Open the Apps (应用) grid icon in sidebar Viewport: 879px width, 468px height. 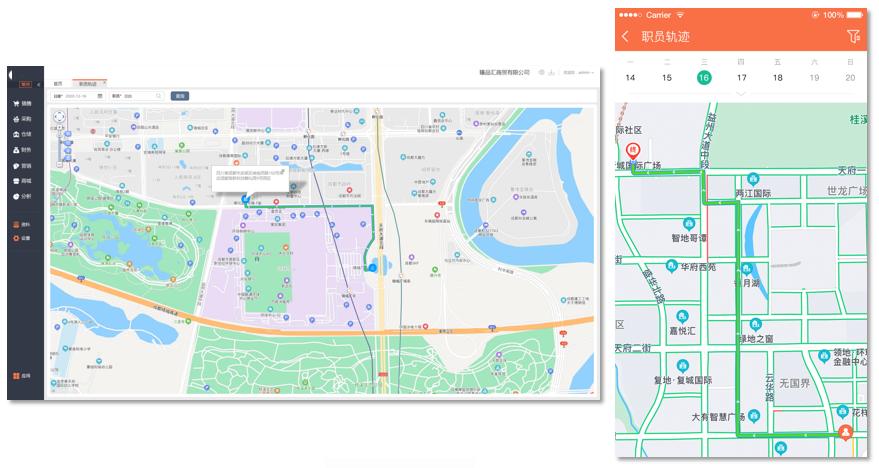point(16,376)
